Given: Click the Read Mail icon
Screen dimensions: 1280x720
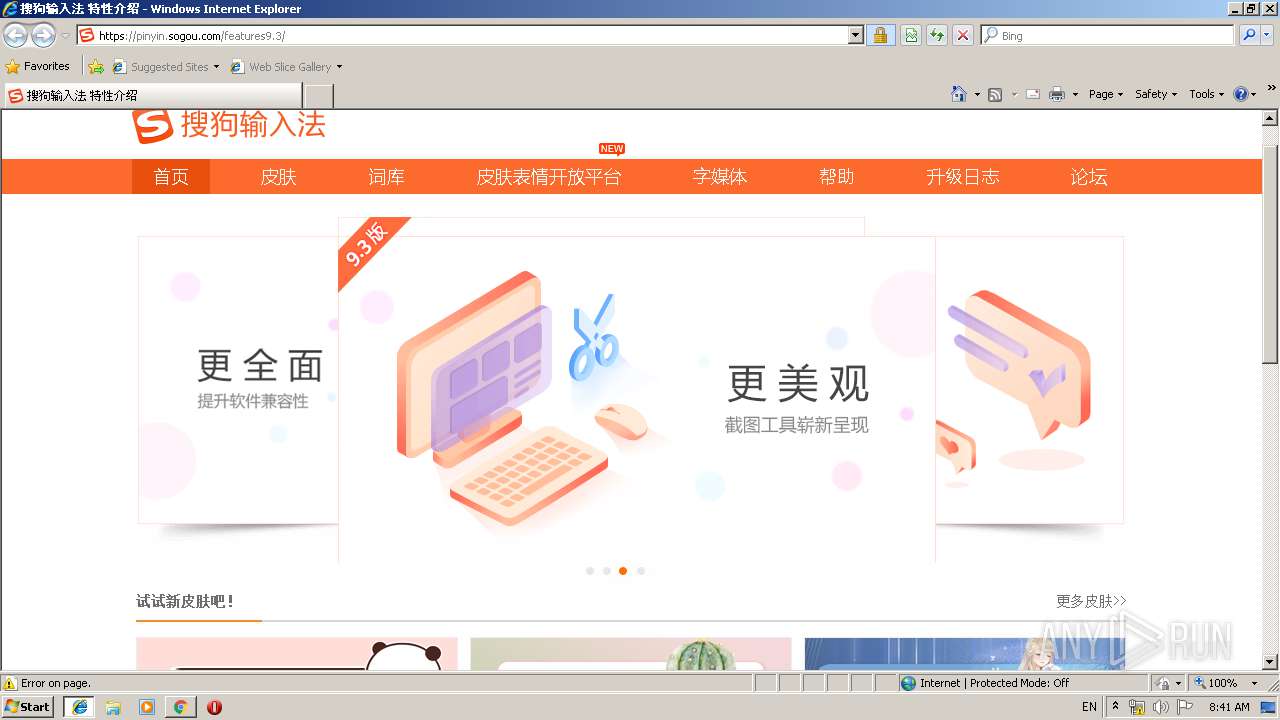Looking at the screenshot, I should coord(1033,94).
